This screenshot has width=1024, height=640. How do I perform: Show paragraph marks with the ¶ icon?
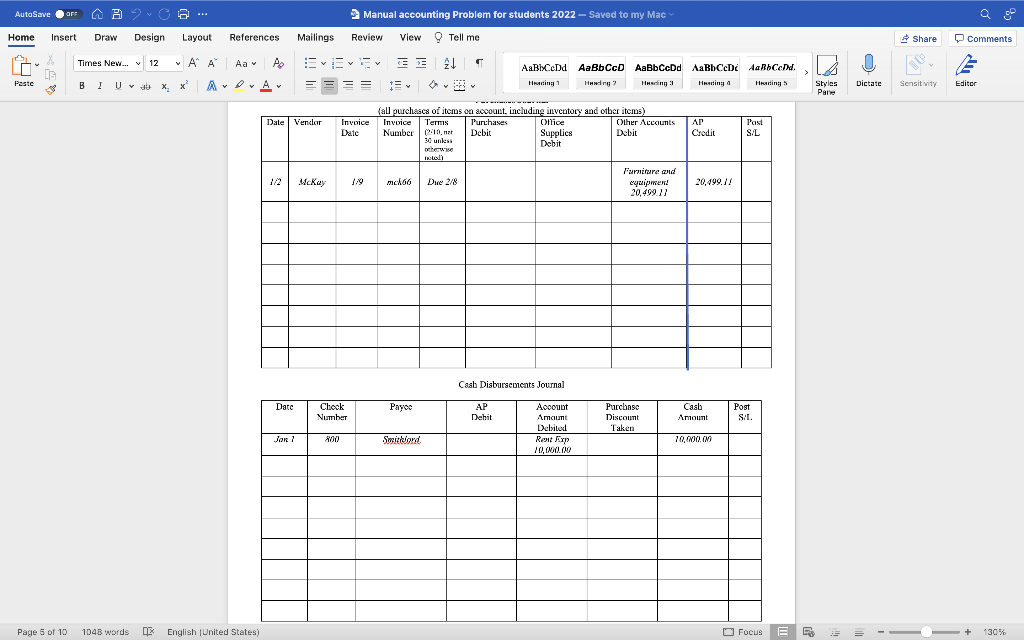(477, 63)
